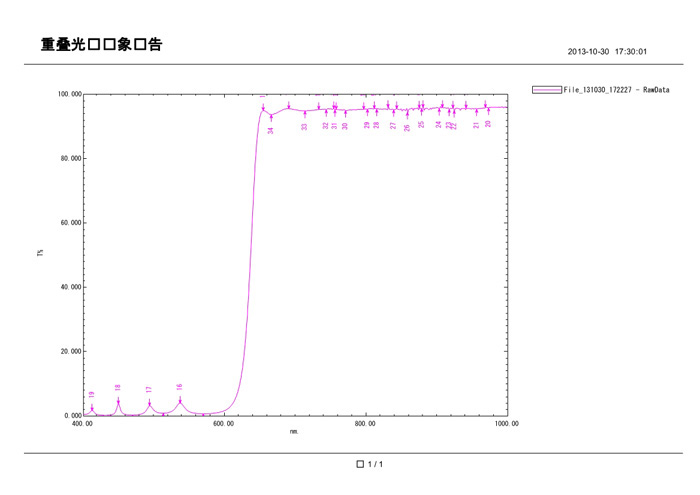Image resolution: width=700 pixels, height=495 pixels.
Task: Click the valley marker labeled 26
Action: tap(407, 115)
